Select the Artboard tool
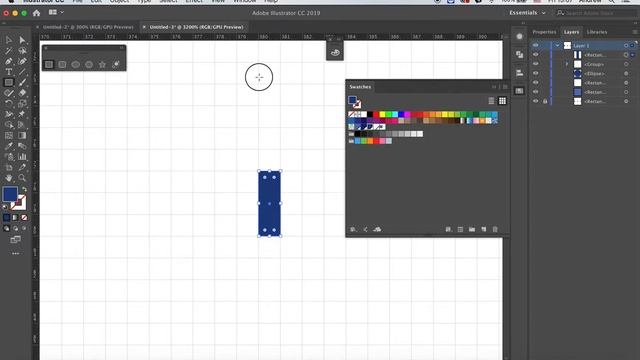This screenshot has width=640, height=360. pos(9,167)
